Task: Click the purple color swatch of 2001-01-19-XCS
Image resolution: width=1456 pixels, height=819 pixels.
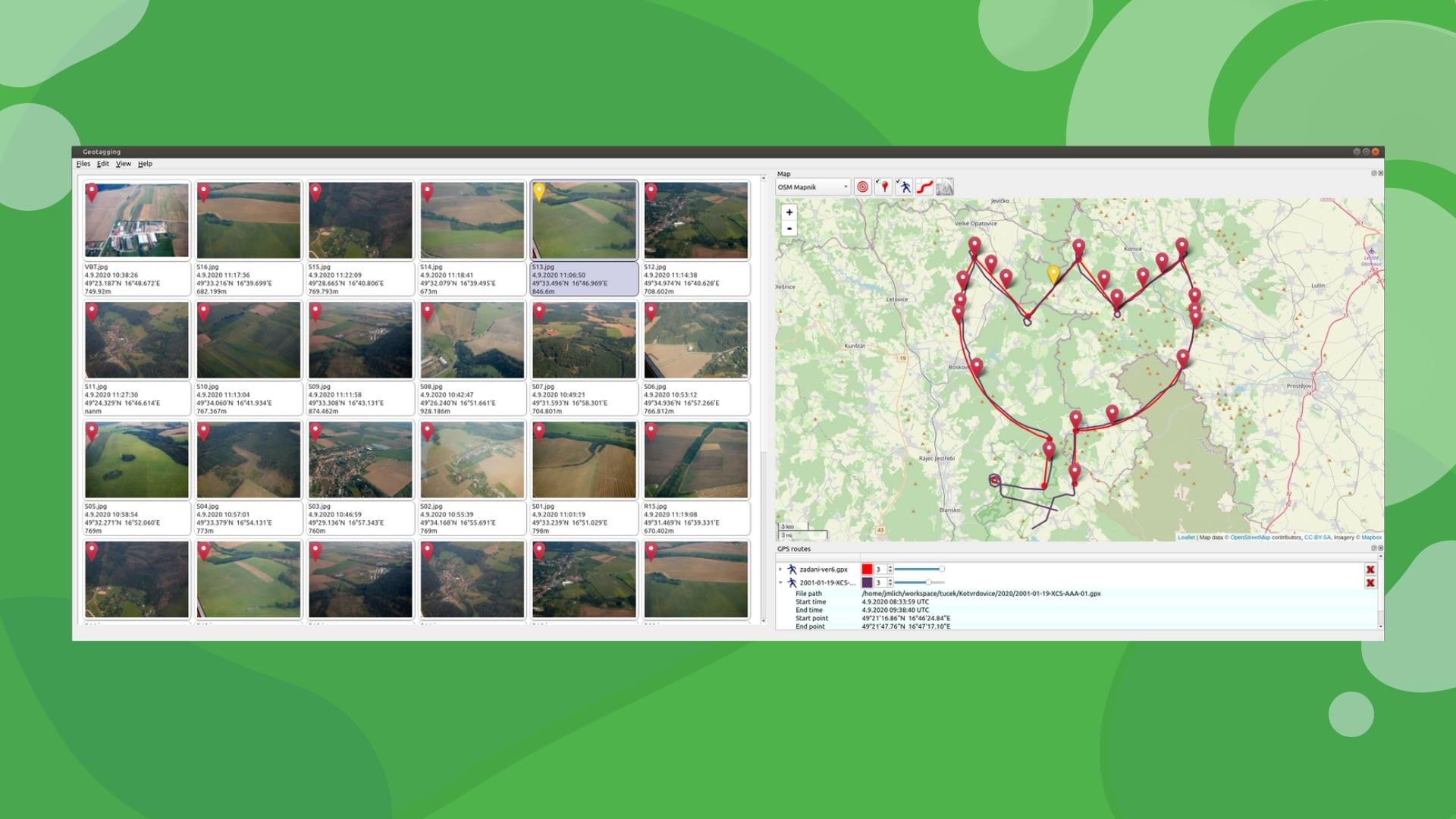Action: point(867,583)
